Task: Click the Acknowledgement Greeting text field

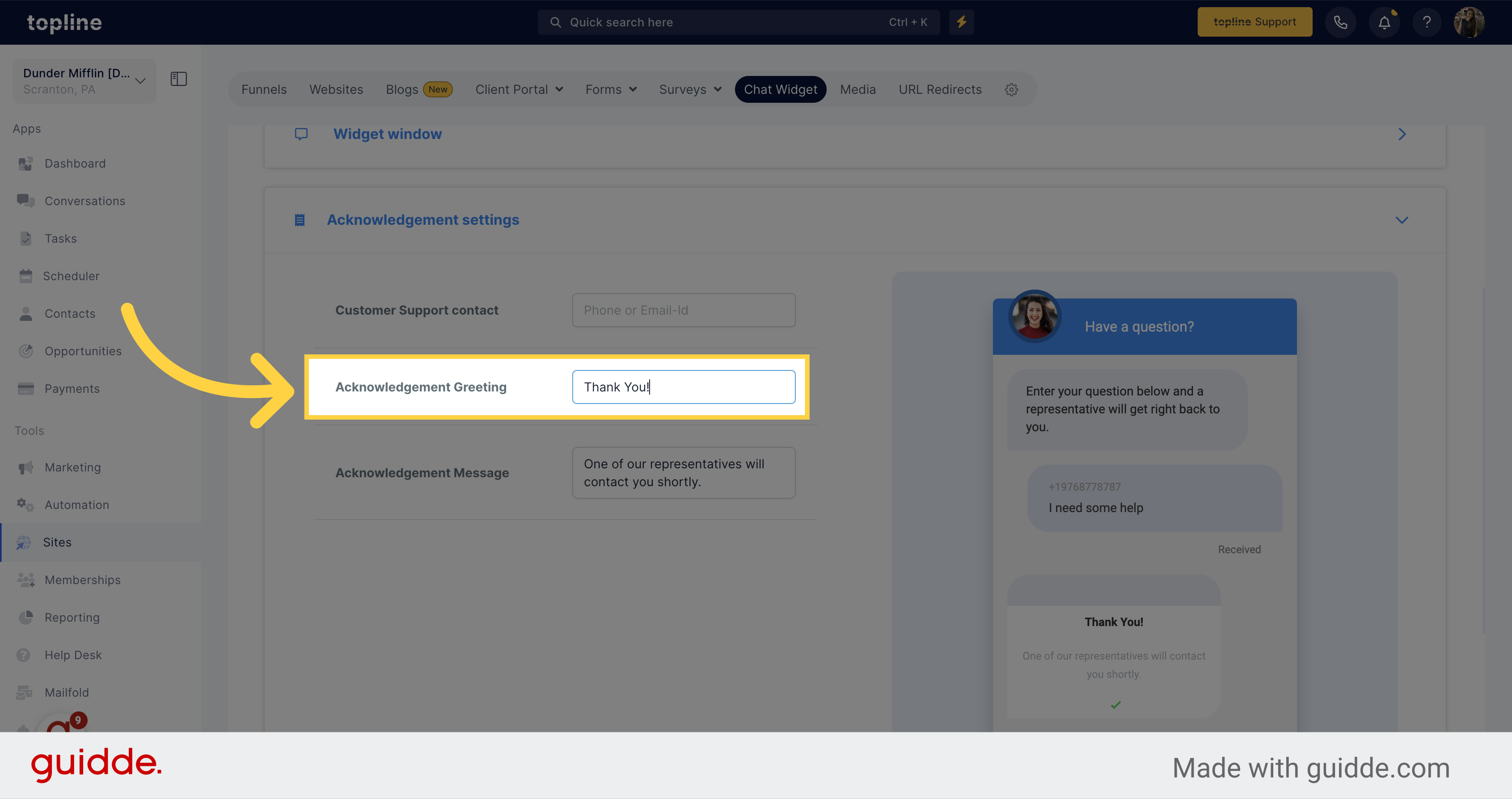Action: point(683,386)
